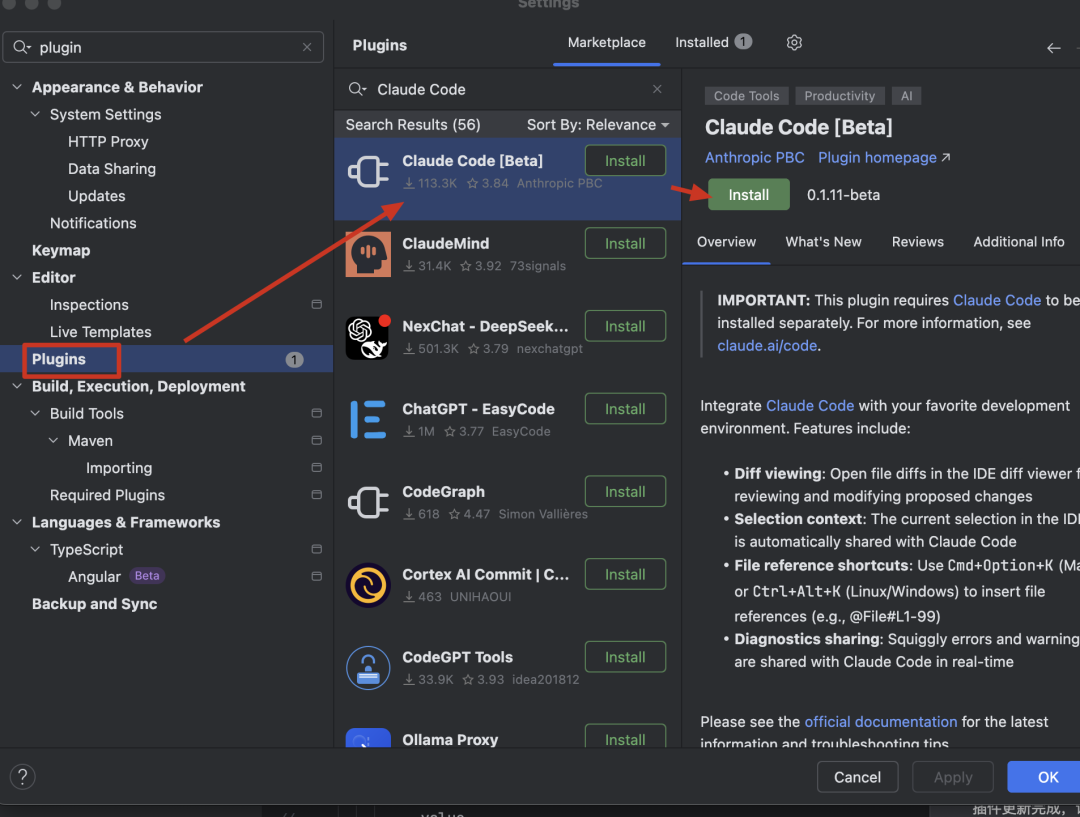The height and width of the screenshot is (817, 1080).
Task: Click the ClaudeMind plugin icon
Action: click(368, 254)
